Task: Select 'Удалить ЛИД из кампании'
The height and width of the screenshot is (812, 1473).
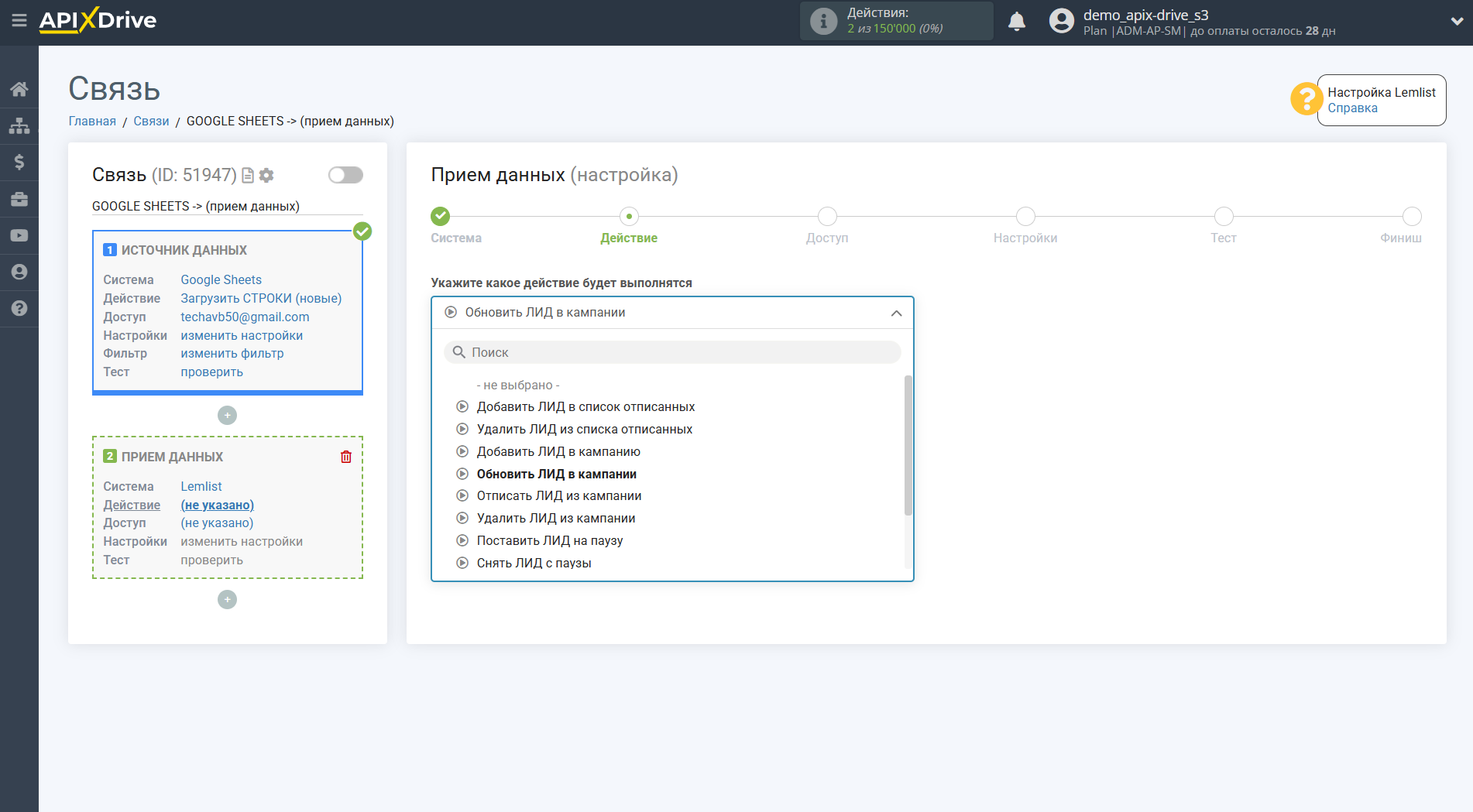Action: tap(556, 519)
